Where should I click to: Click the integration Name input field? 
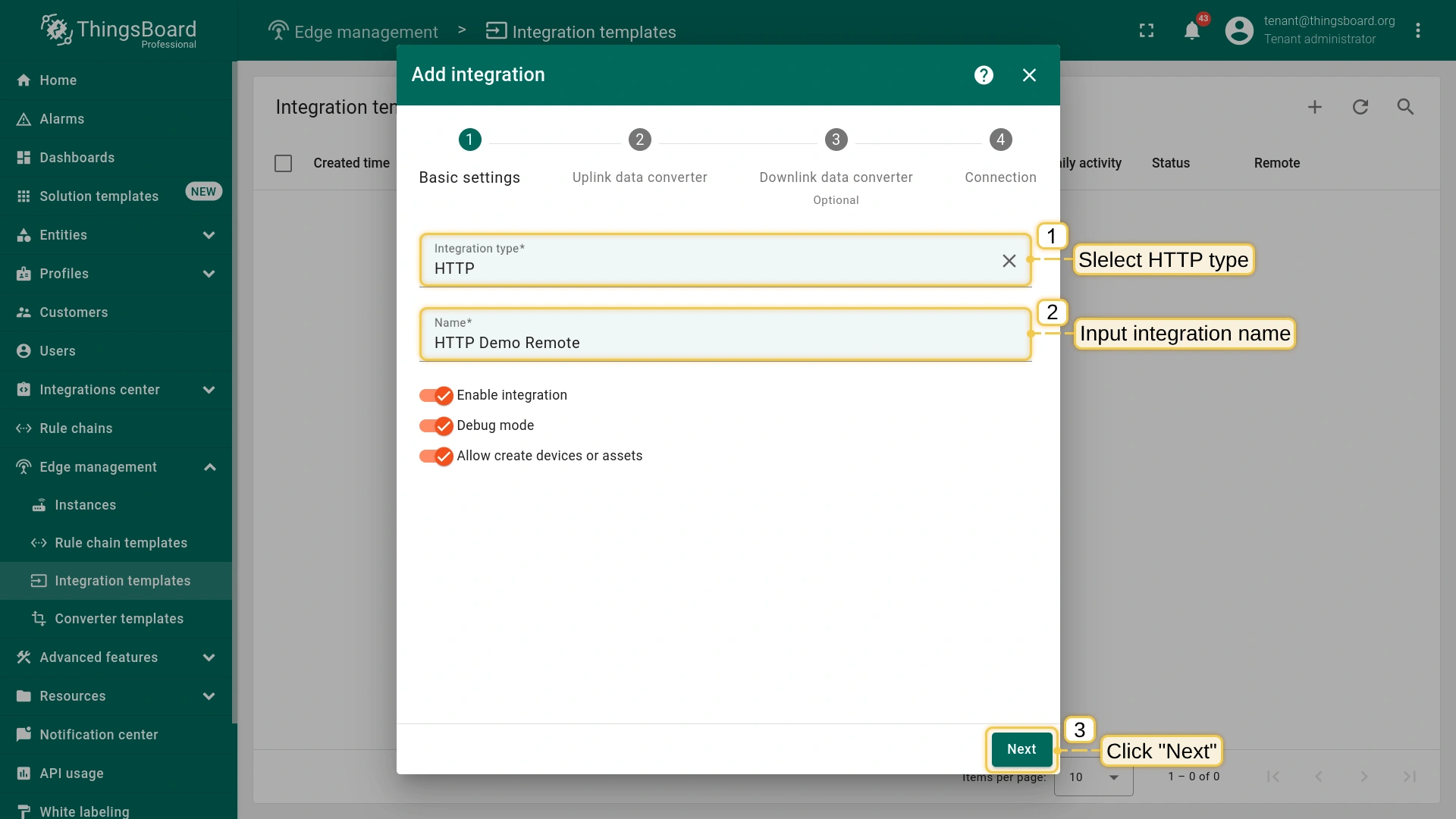713,343
